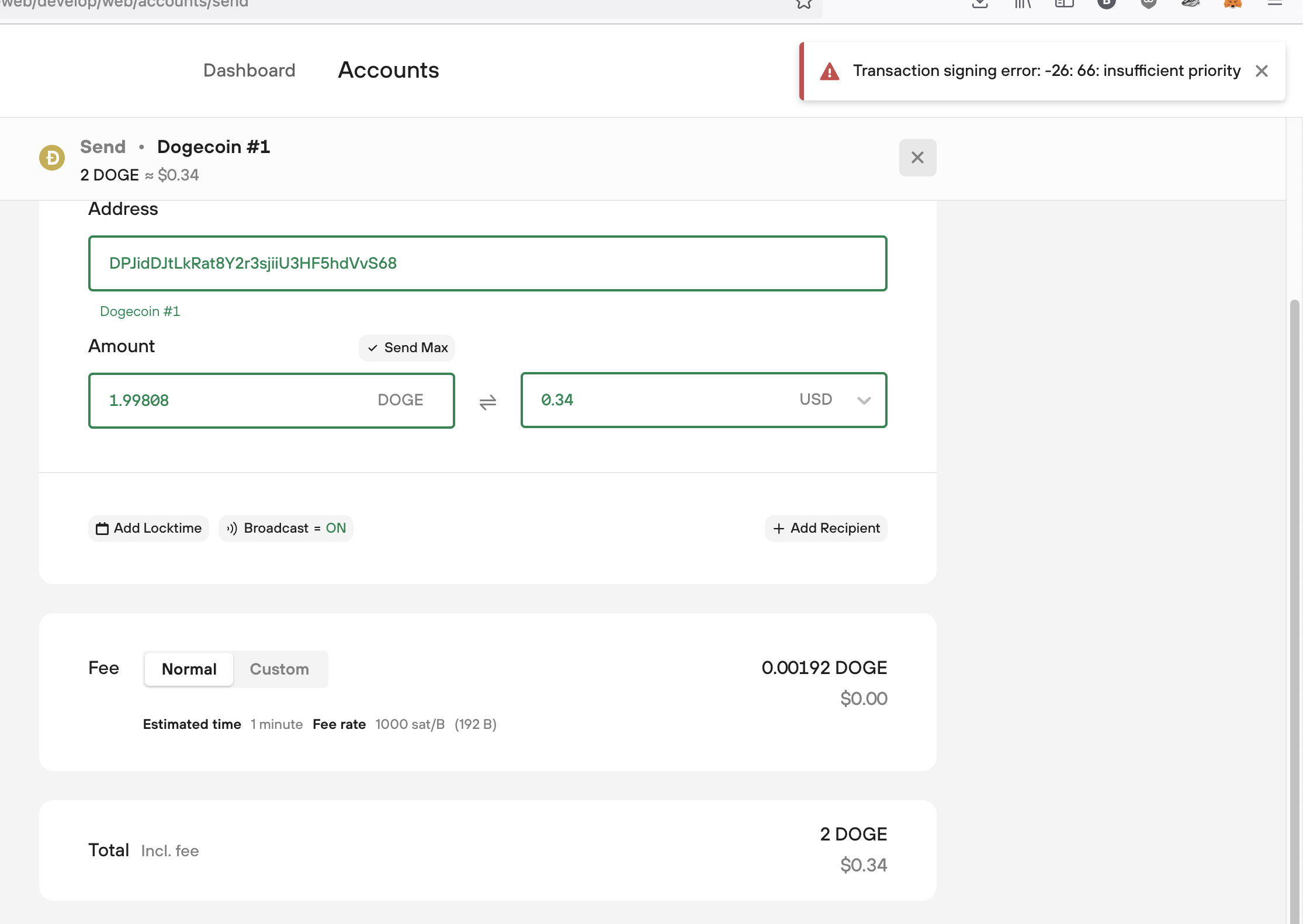Dismiss the transaction signing error notification
This screenshot has height=924, width=1303.
(1262, 71)
